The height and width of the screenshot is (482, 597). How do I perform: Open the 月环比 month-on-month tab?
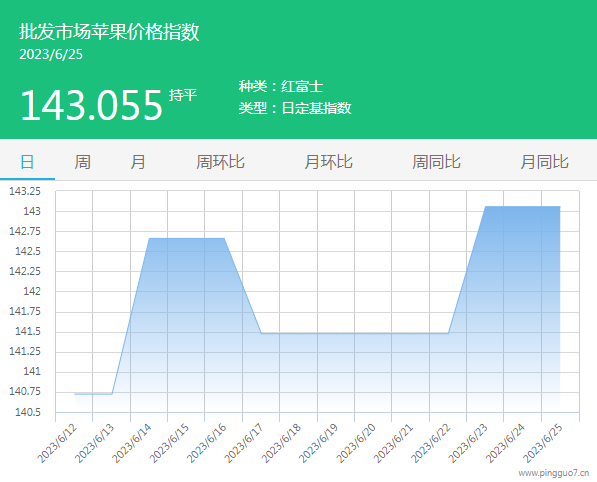point(328,162)
